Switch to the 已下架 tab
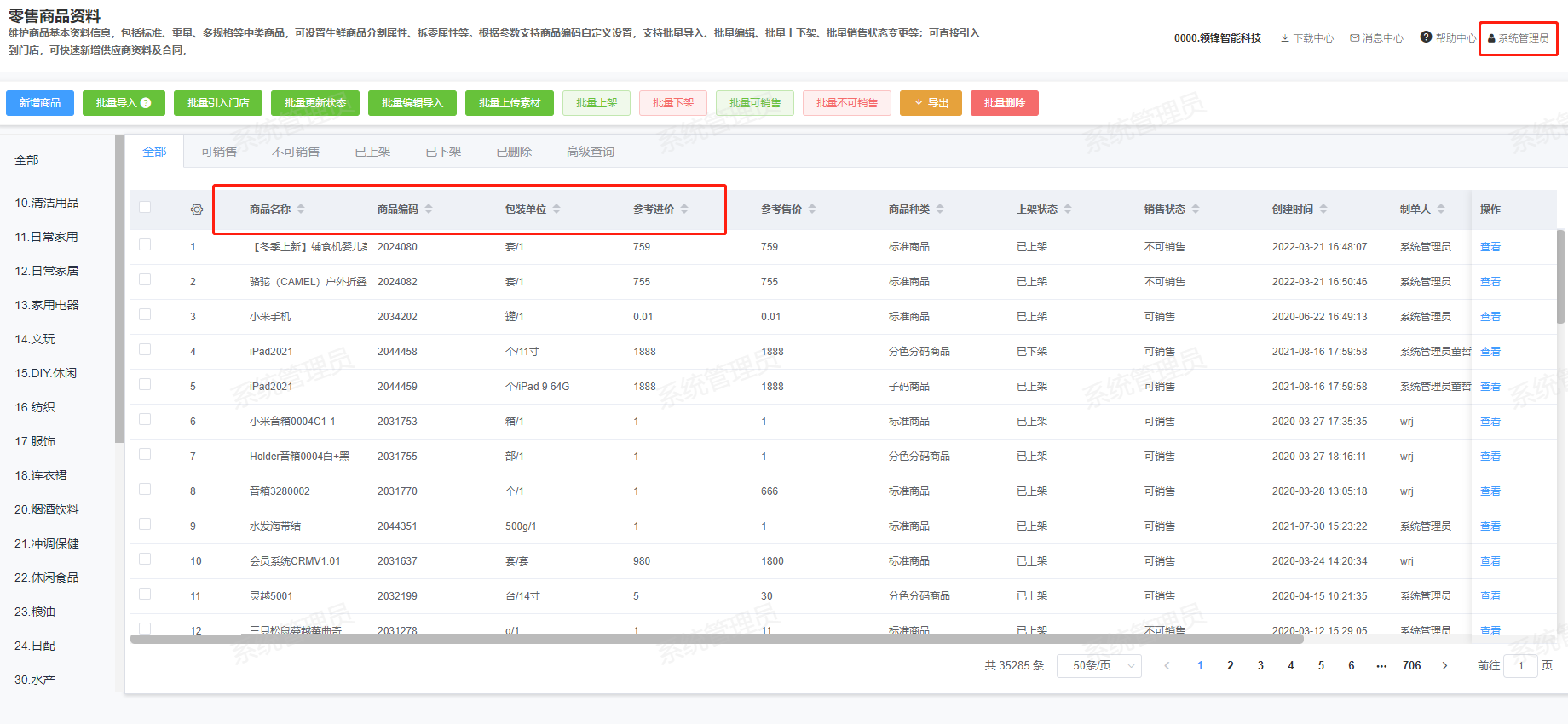This screenshot has height=724, width=1568. pyautogui.click(x=443, y=152)
